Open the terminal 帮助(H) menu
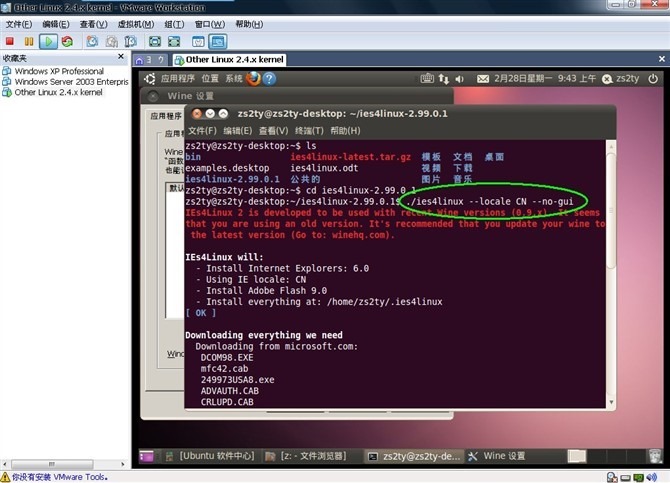The height and width of the screenshot is (483, 670). [345, 131]
